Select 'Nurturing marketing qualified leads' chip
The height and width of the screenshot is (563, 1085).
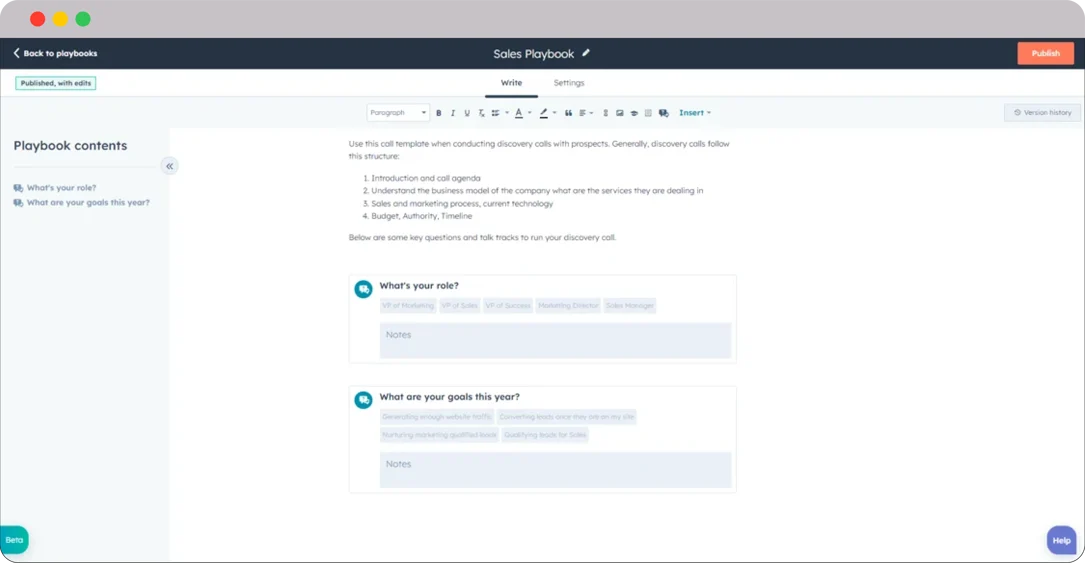point(439,435)
